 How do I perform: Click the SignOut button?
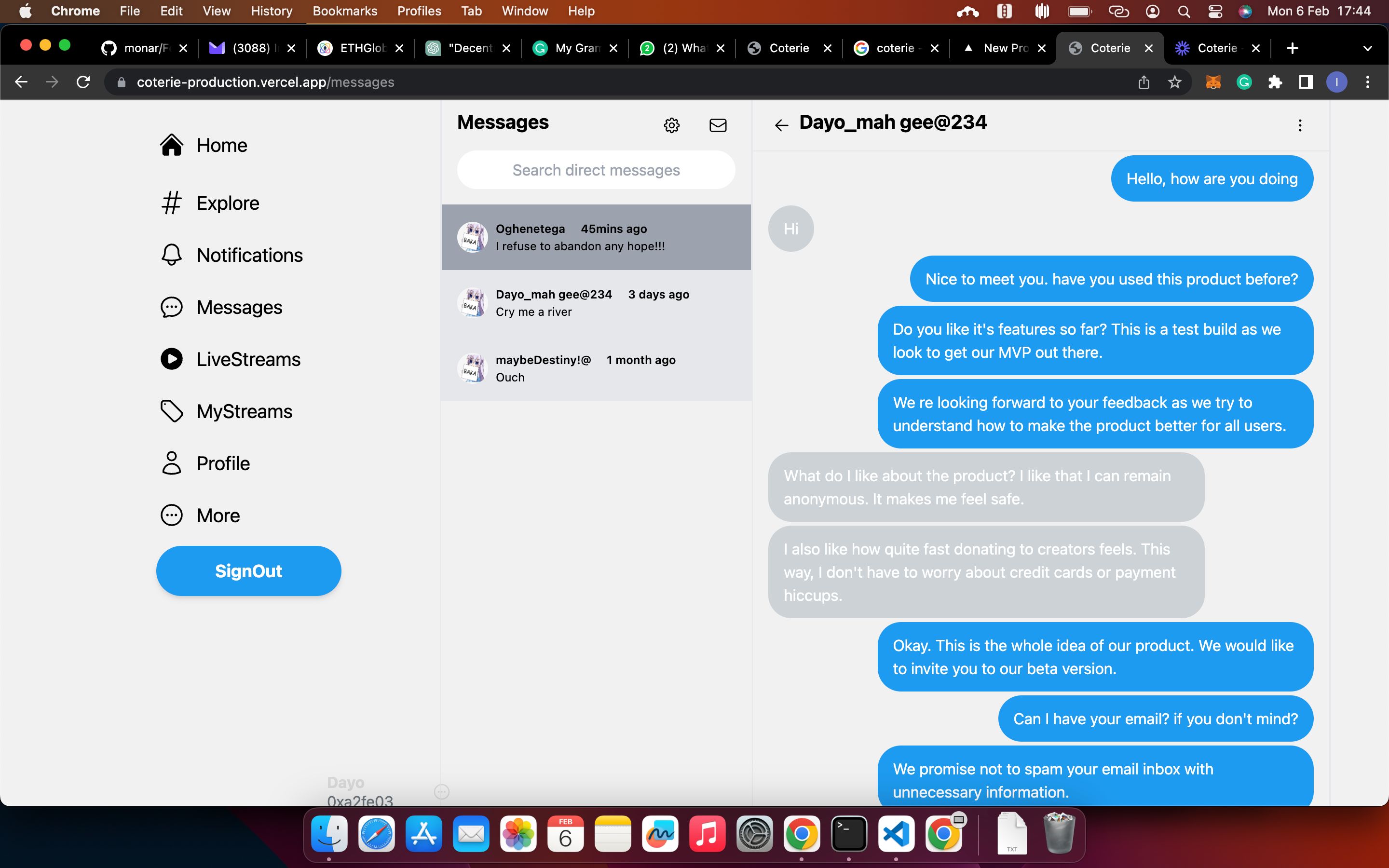tap(248, 571)
